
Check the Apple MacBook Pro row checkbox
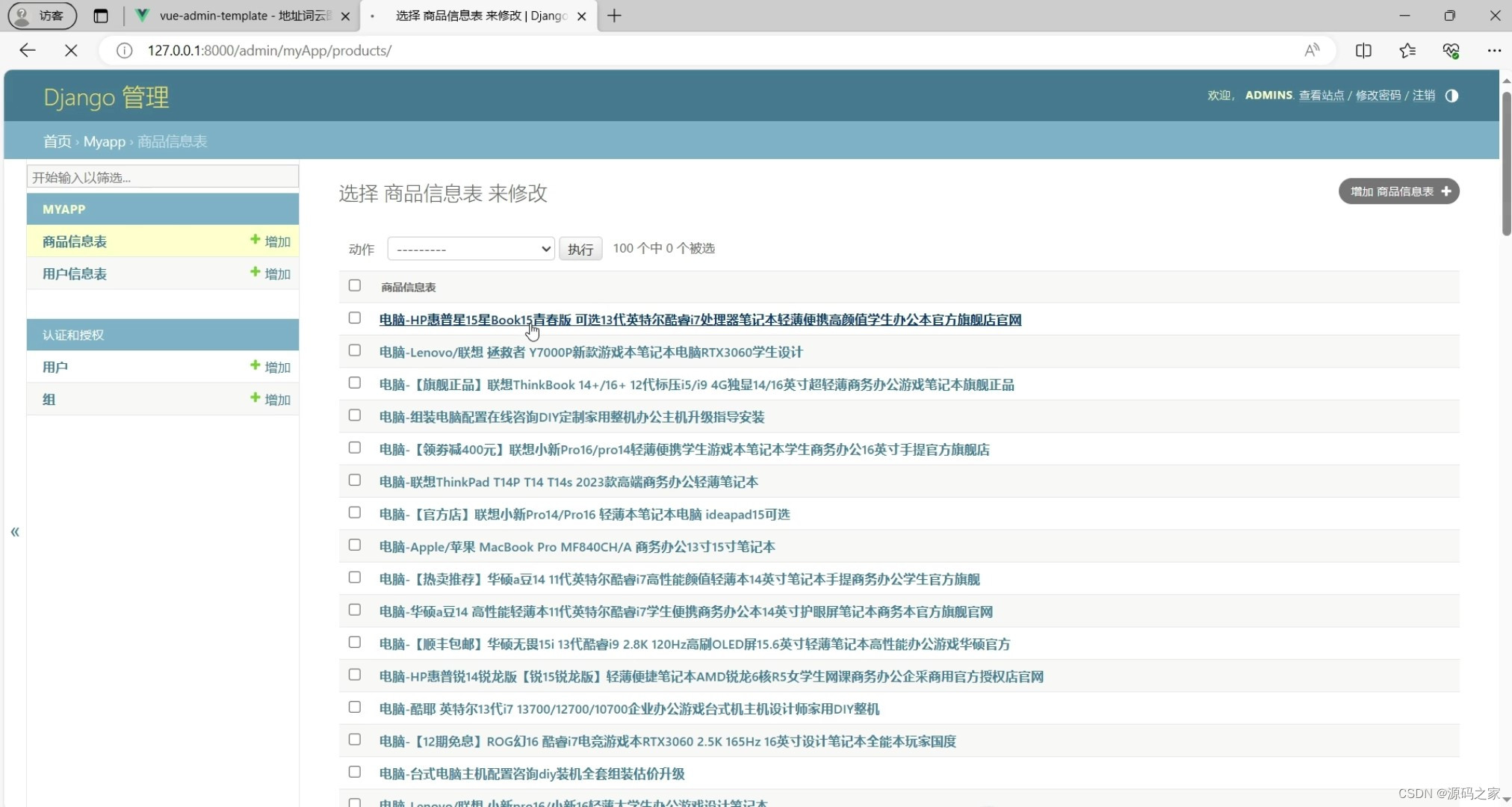click(x=355, y=545)
